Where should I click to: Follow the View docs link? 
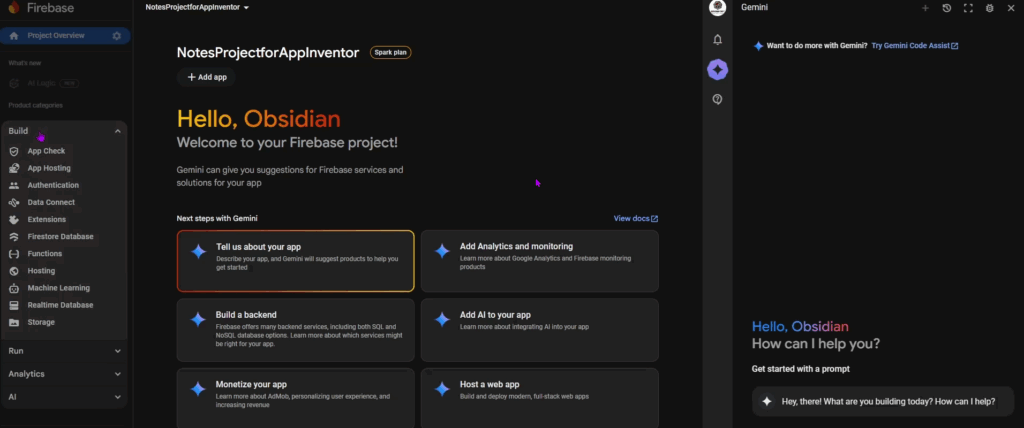click(x=635, y=218)
